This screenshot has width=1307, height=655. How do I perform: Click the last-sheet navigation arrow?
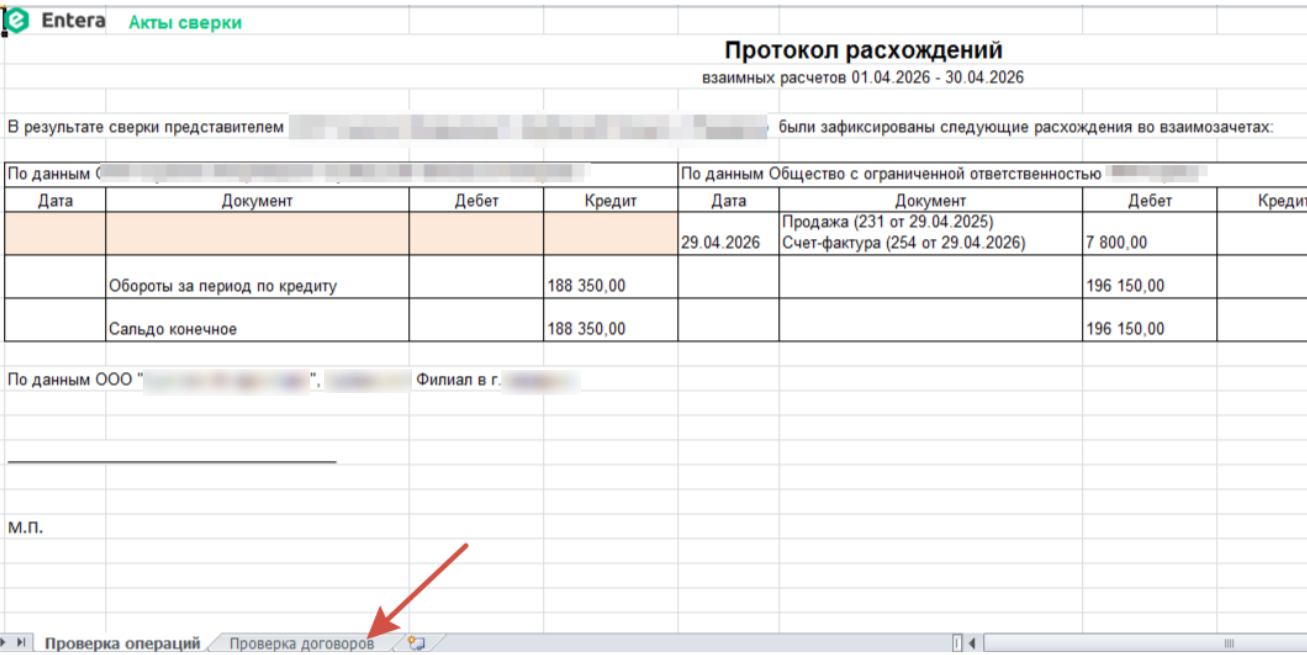click(x=21, y=643)
